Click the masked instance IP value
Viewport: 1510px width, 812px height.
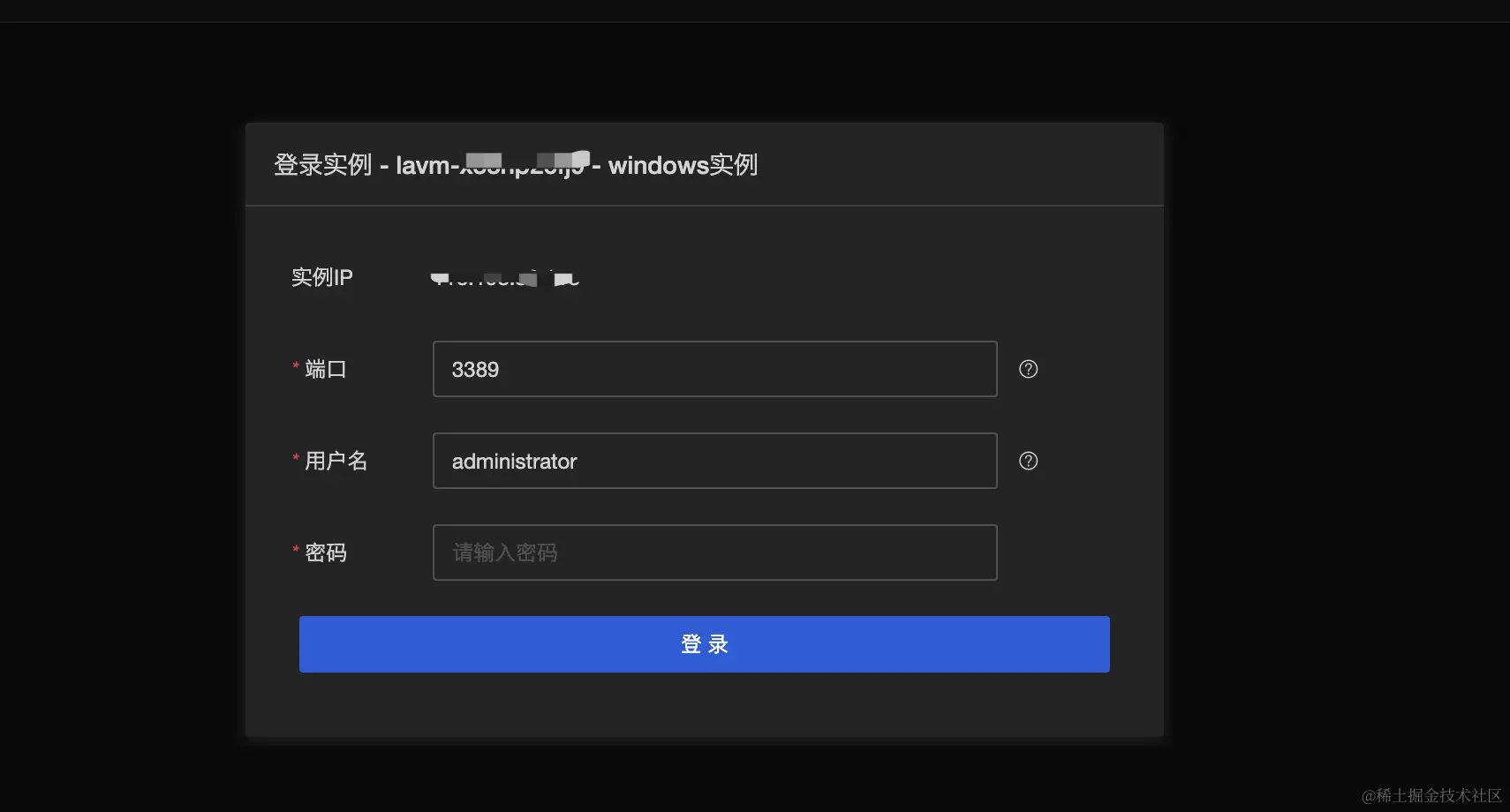pos(505,278)
